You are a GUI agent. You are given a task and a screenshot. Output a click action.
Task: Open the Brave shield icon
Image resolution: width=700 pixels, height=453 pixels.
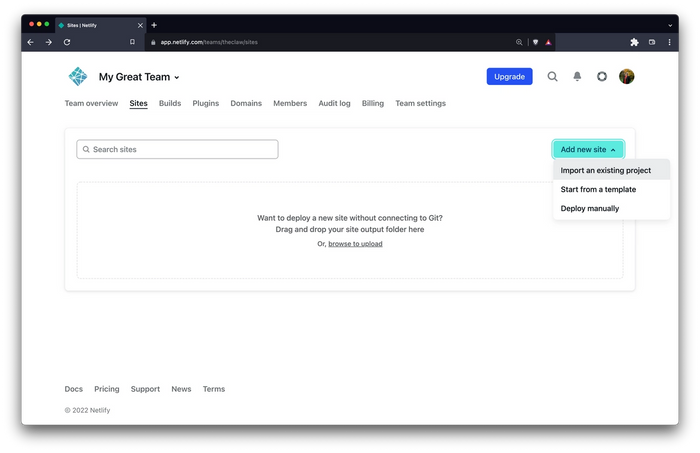tap(535, 42)
